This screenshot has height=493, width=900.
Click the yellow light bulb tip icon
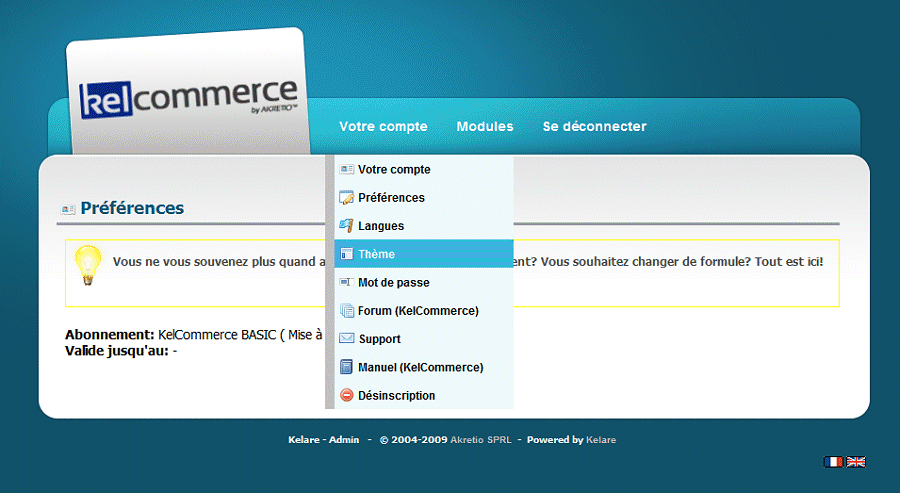pos(89,265)
